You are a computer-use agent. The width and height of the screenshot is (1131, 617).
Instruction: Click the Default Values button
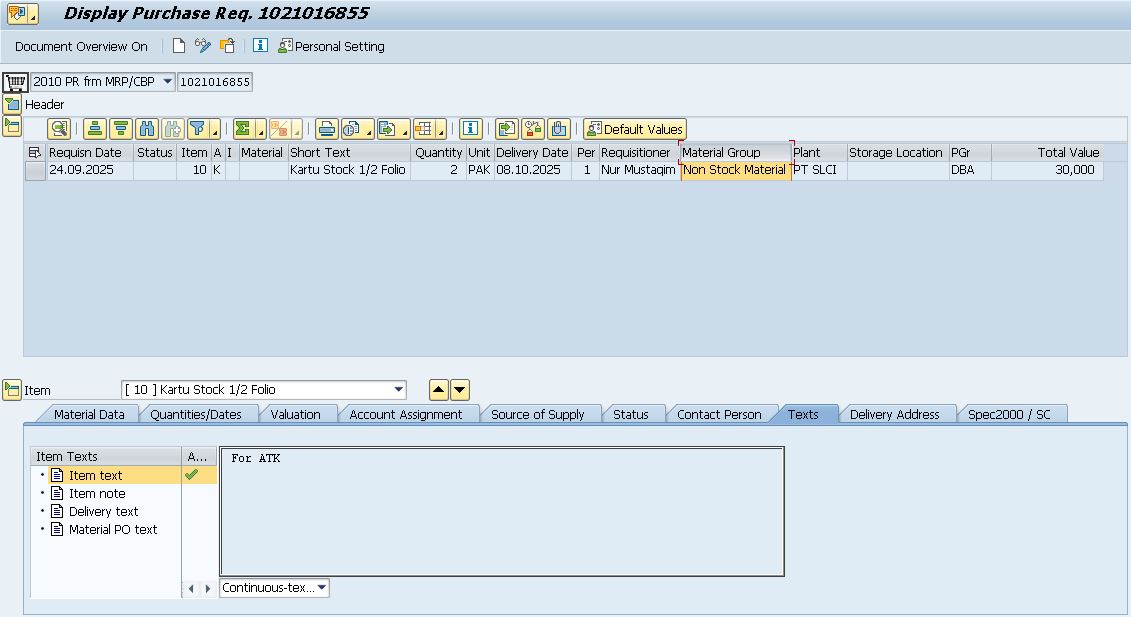(x=635, y=129)
